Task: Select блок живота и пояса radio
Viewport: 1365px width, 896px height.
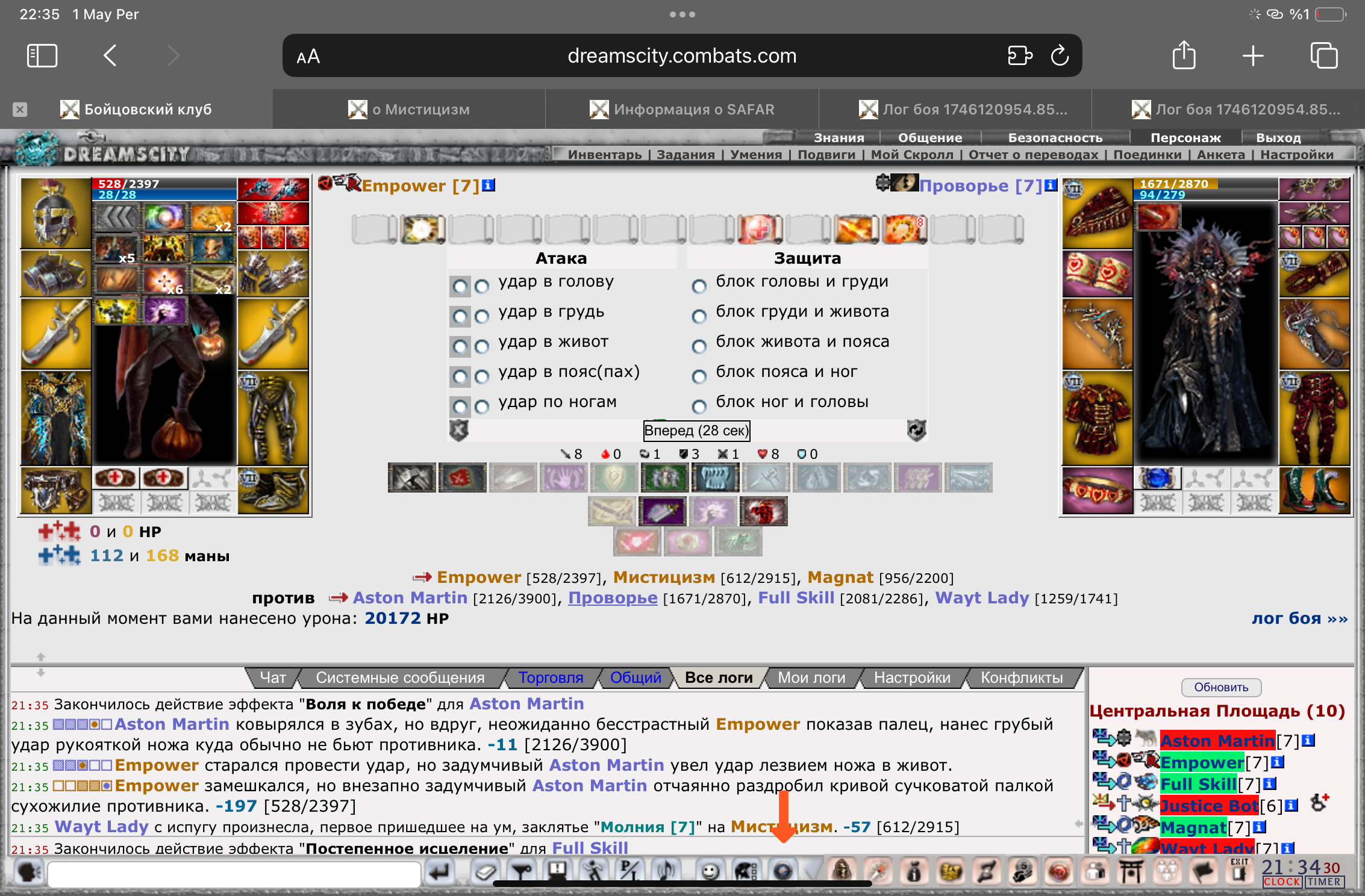Action: click(x=699, y=346)
